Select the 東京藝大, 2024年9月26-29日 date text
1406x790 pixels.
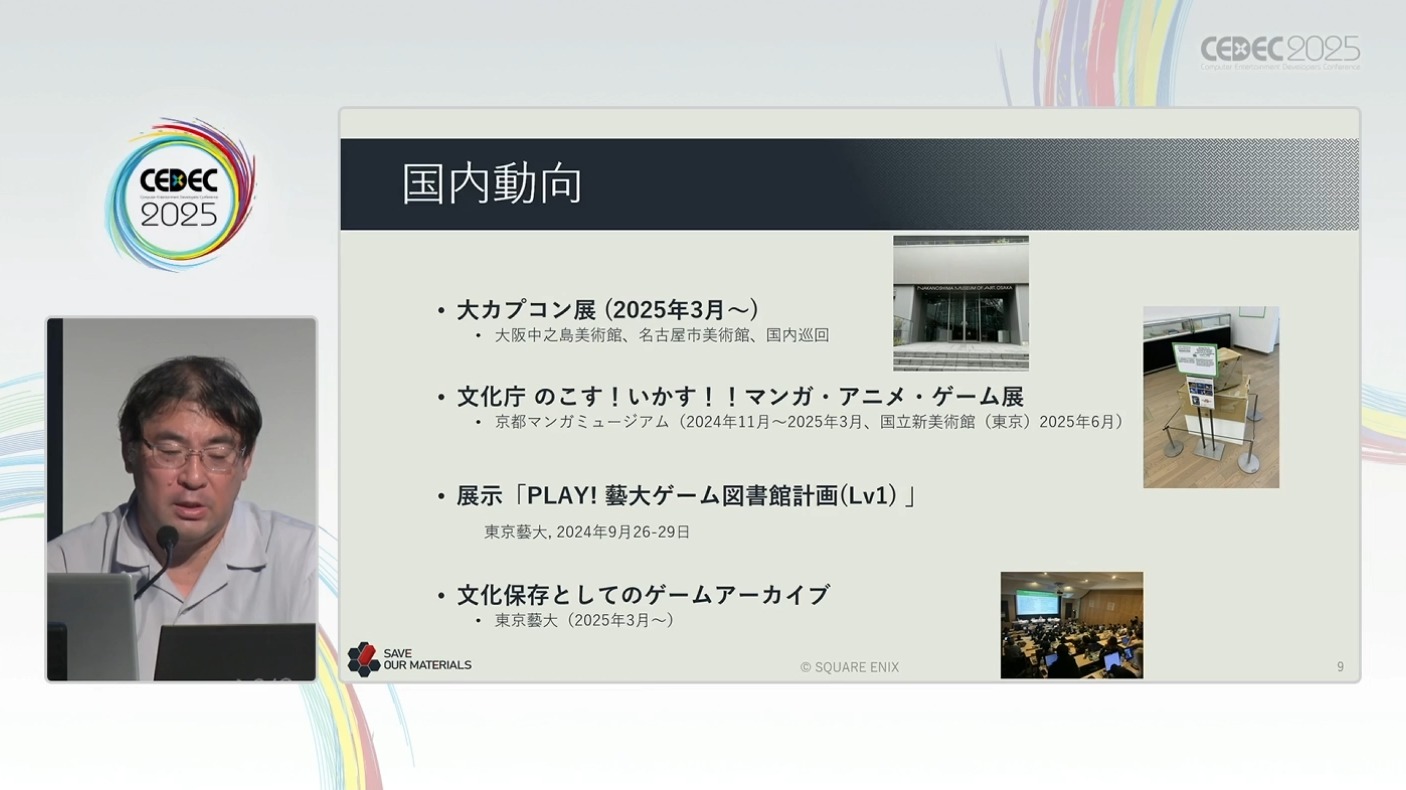(x=587, y=532)
